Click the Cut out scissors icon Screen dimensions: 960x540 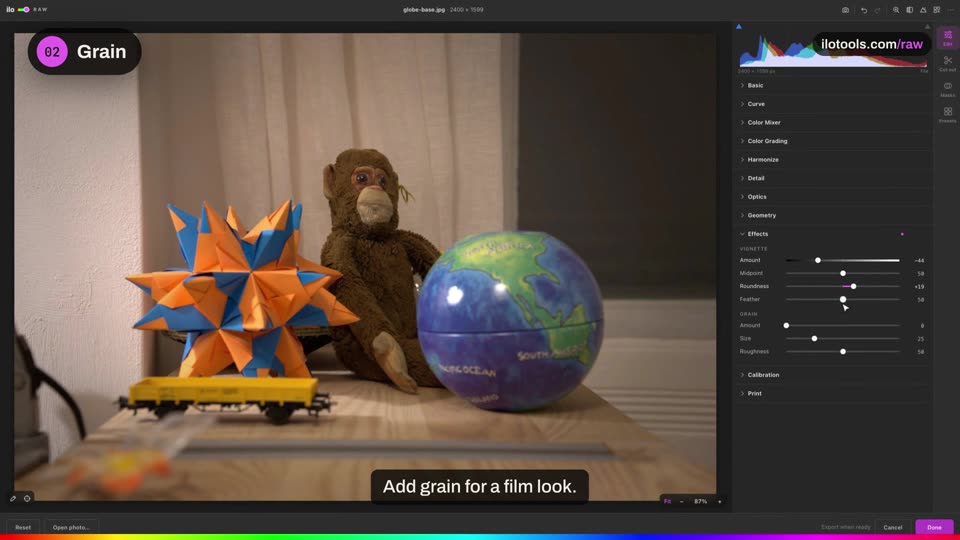947,60
